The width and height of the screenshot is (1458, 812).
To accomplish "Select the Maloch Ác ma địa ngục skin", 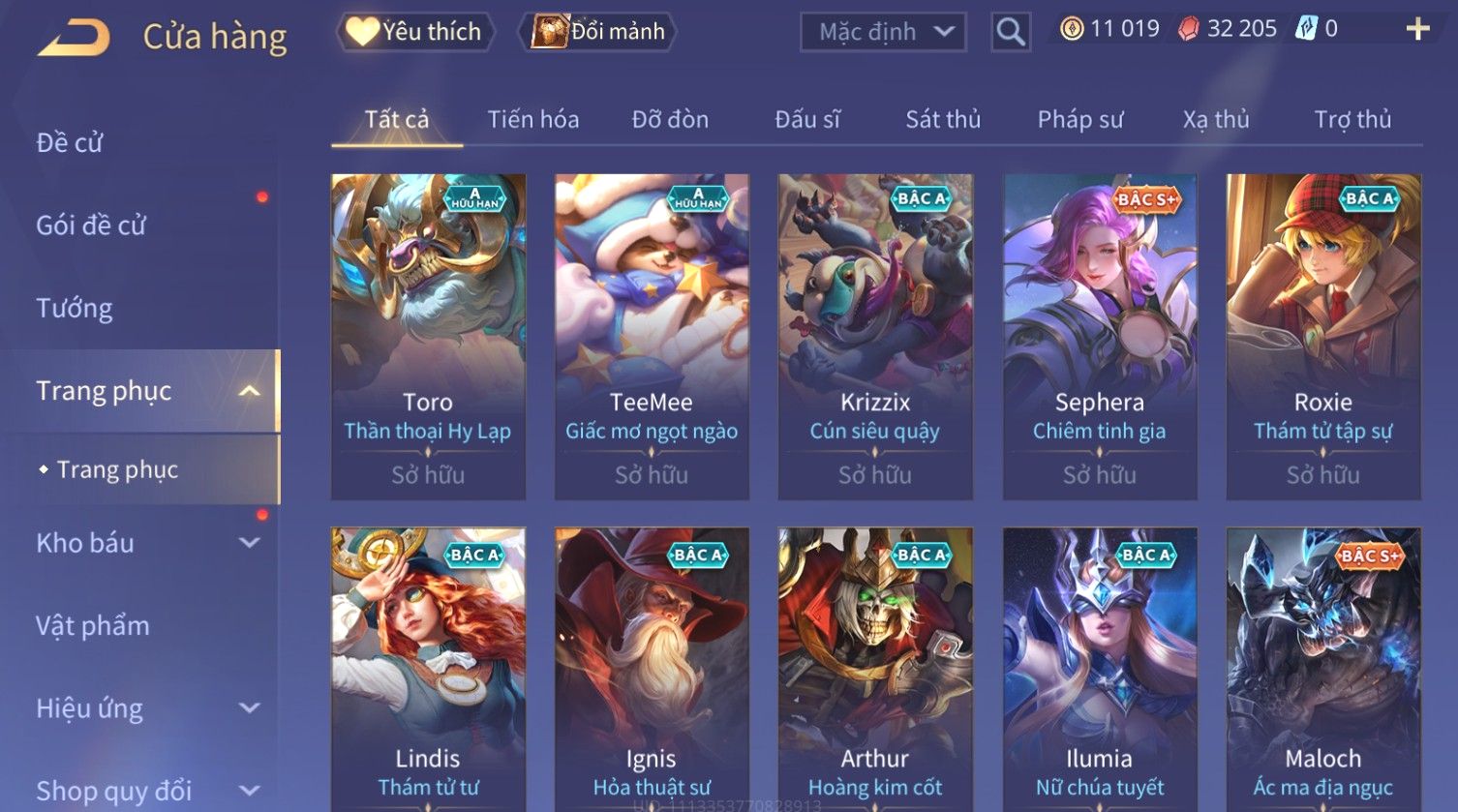I will click(1322, 670).
